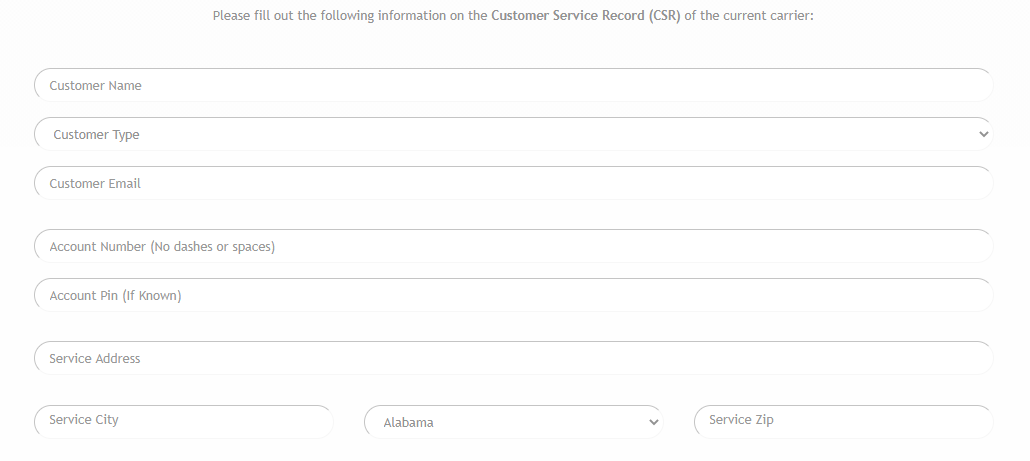Click the bold Customer Service Record (CSR) text
Viewport: 1030px width, 461px height.
[x=586, y=17]
